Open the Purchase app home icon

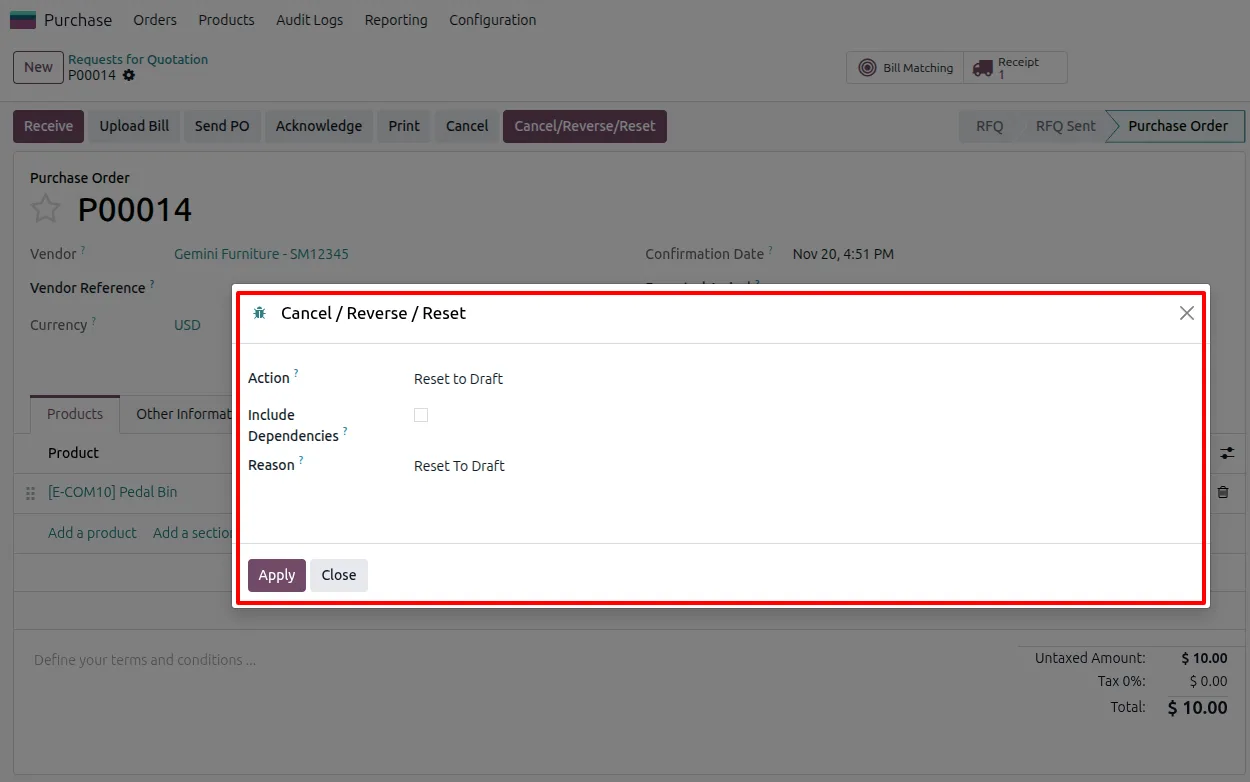pyautogui.click(x=23, y=20)
